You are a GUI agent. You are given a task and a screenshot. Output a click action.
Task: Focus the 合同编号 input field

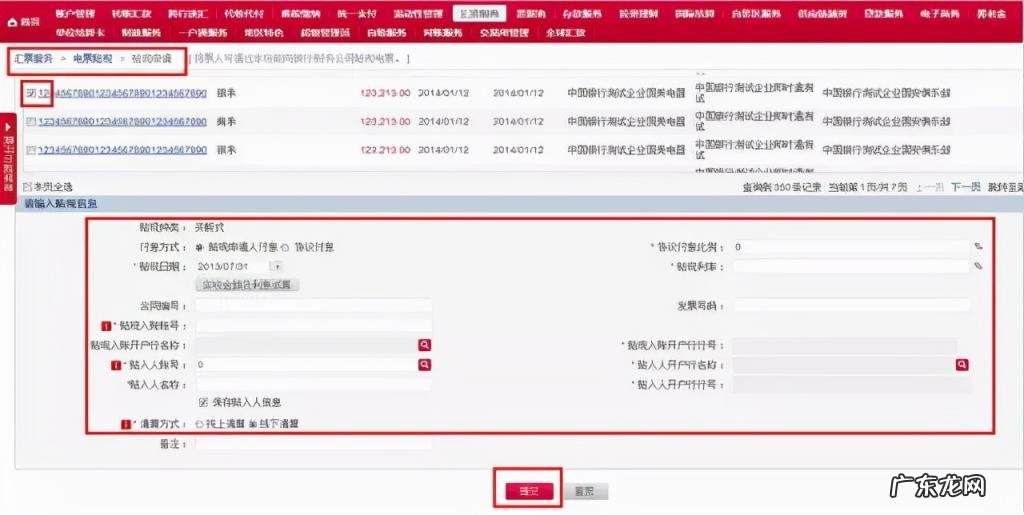313,305
